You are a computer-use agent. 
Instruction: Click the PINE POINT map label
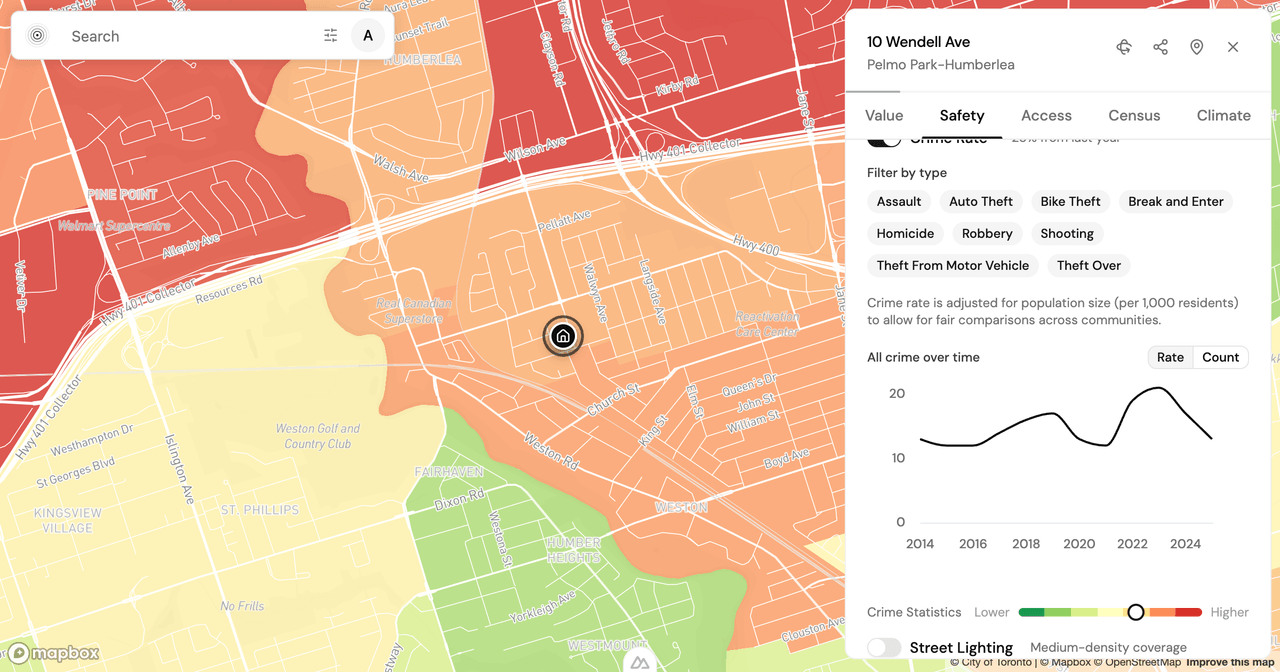pos(122,195)
